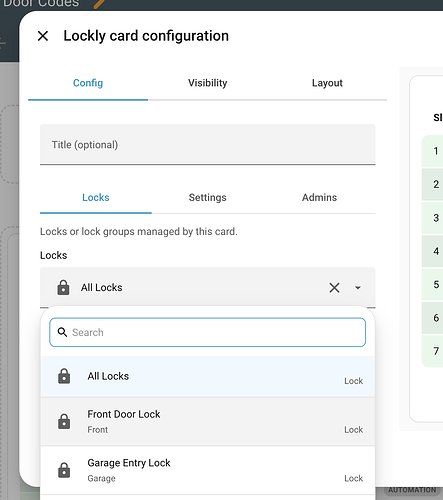Select slot 6 row in preview
The height and width of the screenshot is (500, 443).
click(433, 318)
